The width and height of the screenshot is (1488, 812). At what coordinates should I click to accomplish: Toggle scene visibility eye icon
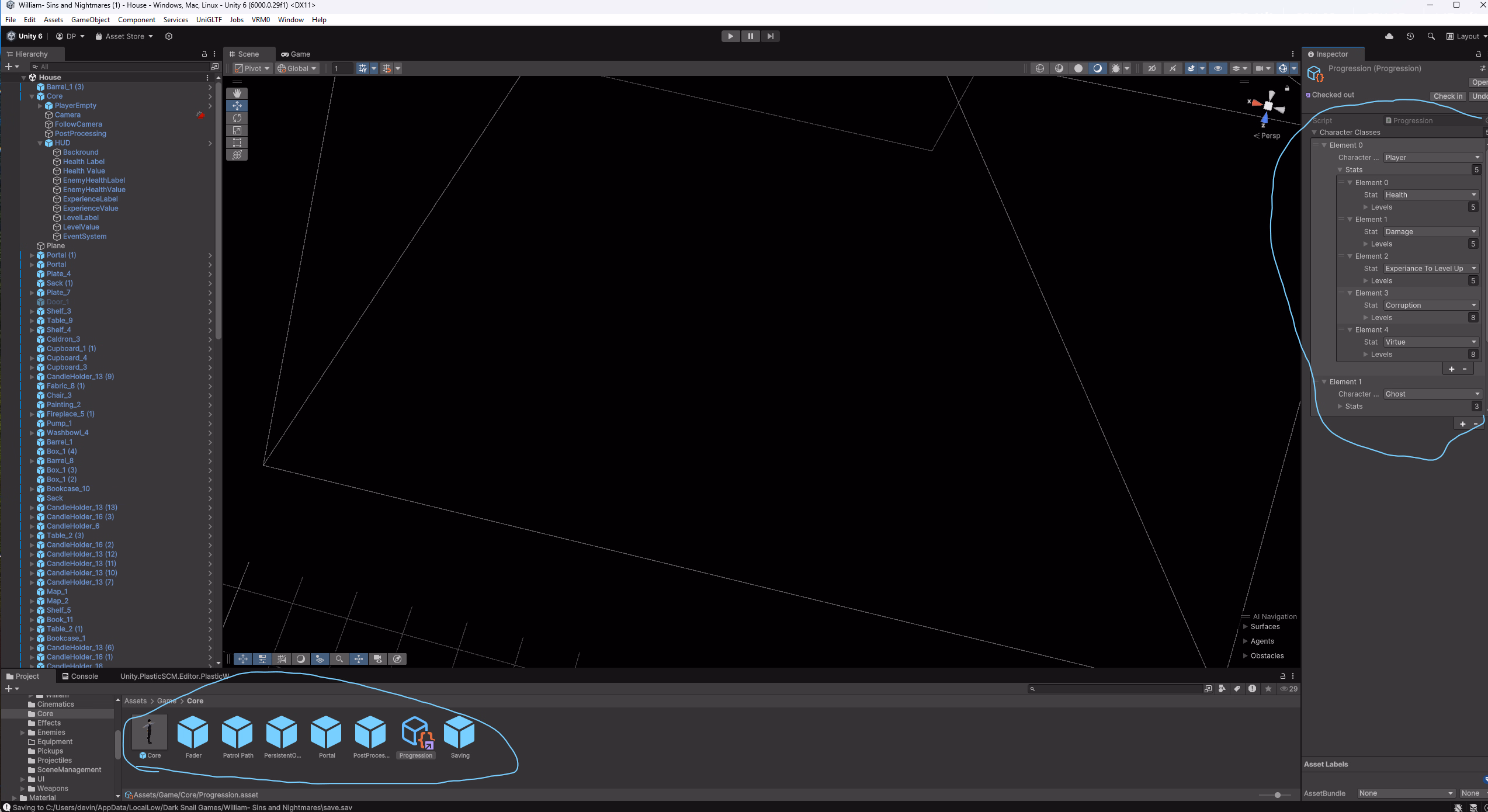1218,68
